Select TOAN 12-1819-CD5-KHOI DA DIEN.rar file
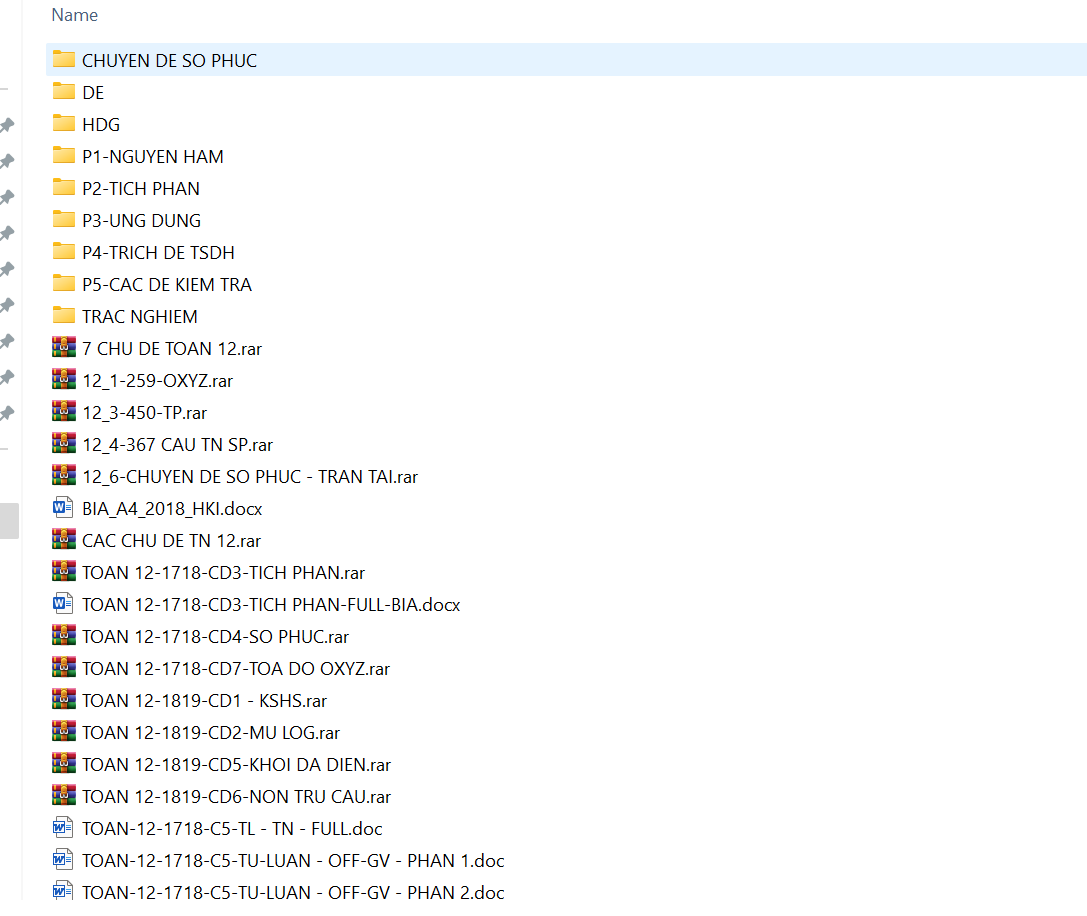This screenshot has width=1087, height=916. coord(236,764)
